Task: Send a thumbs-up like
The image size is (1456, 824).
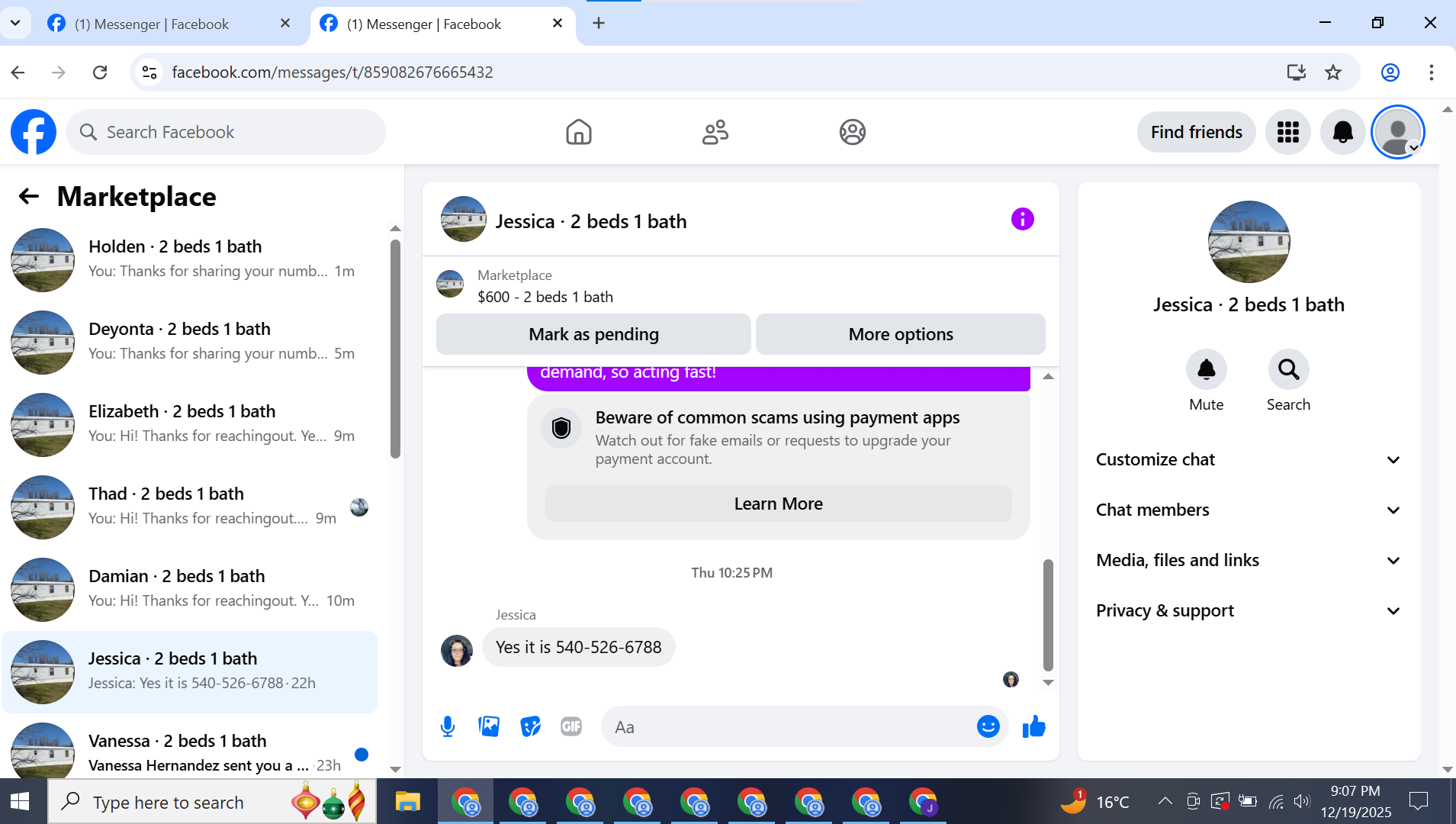Action: 1034,727
